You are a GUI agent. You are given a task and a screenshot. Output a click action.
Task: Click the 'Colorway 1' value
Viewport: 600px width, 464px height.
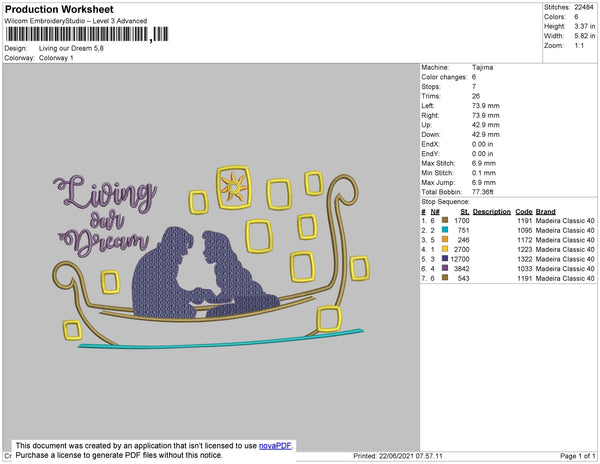[56, 58]
